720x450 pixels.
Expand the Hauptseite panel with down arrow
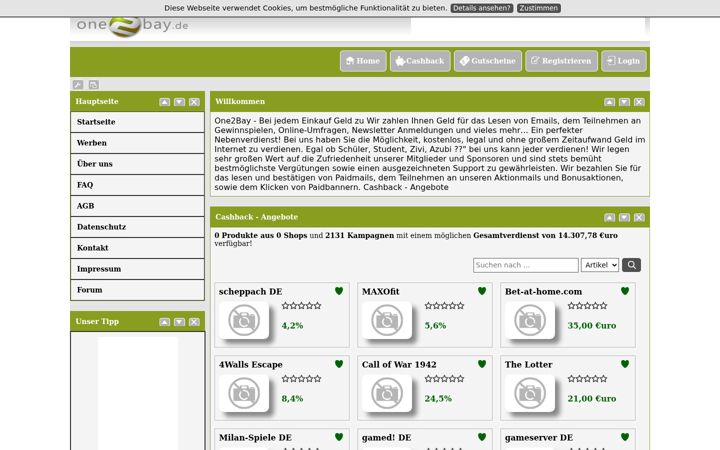[x=180, y=102]
